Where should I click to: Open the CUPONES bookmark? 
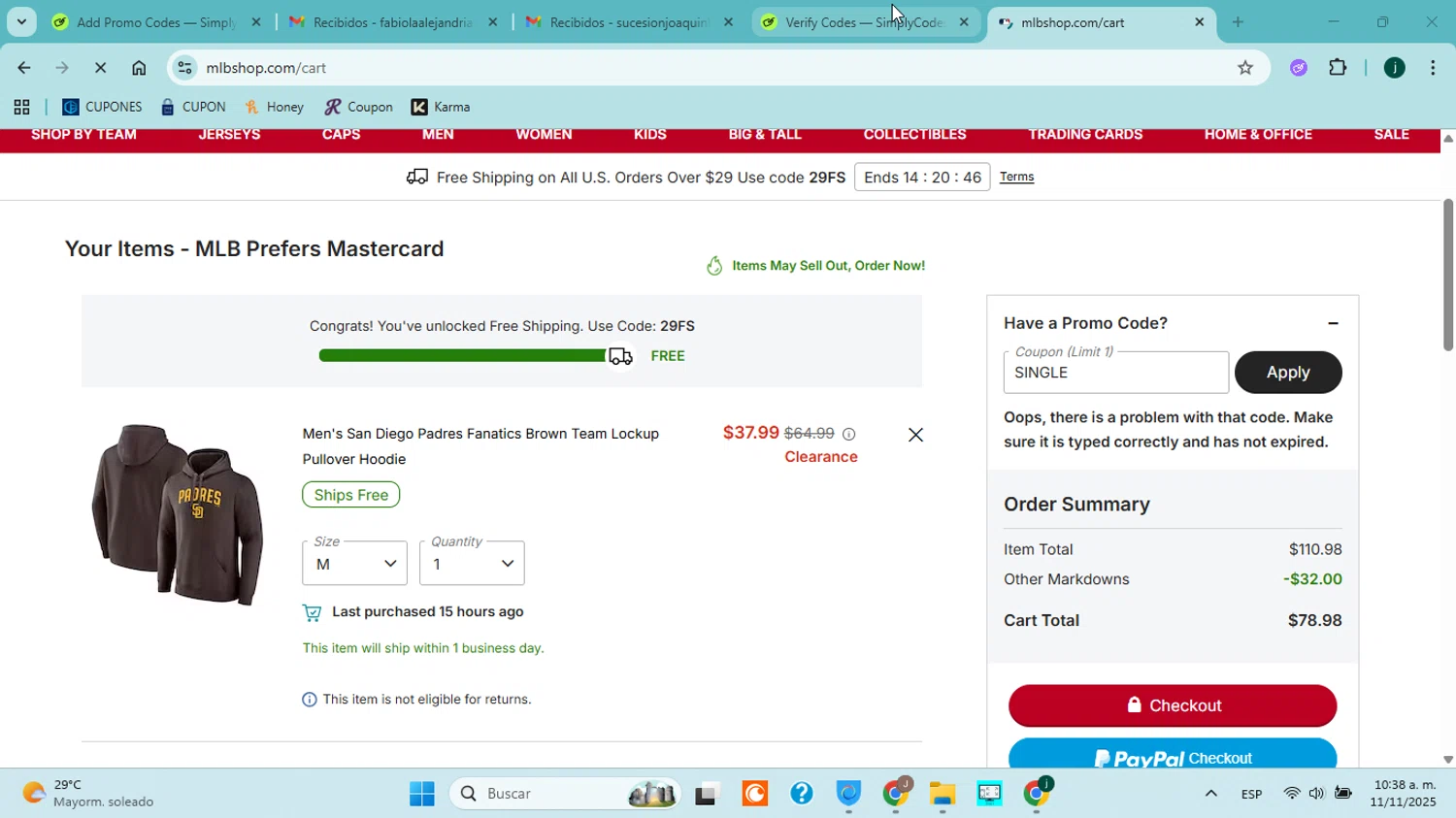tap(102, 107)
